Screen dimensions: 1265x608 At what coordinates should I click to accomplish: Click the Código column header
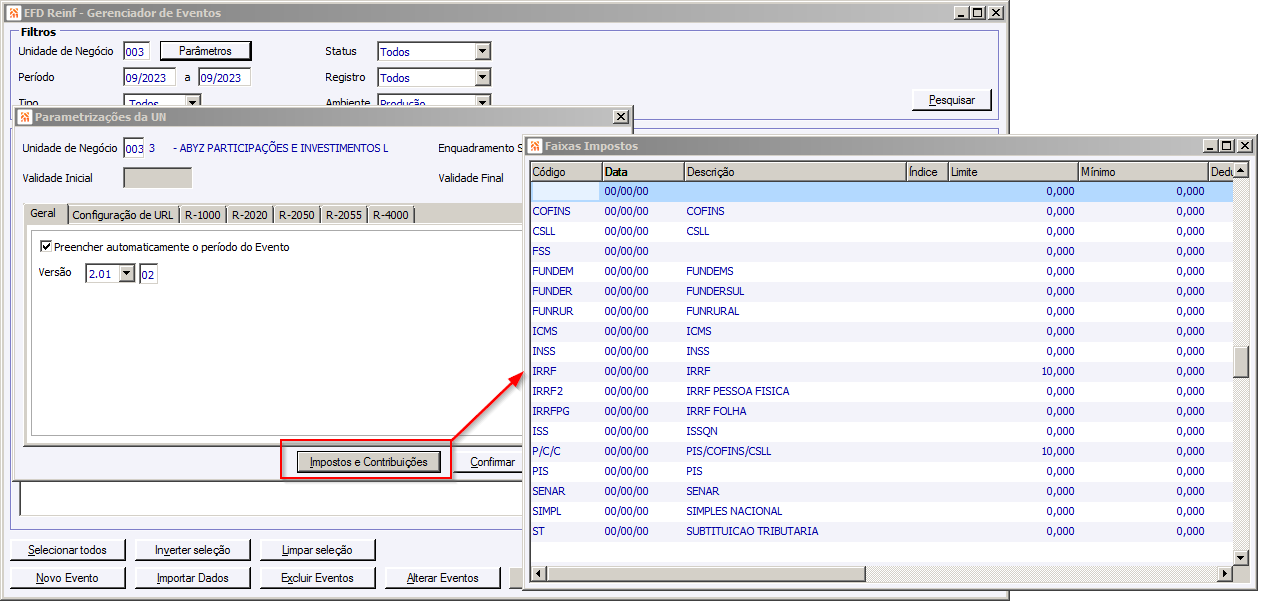tap(564, 172)
